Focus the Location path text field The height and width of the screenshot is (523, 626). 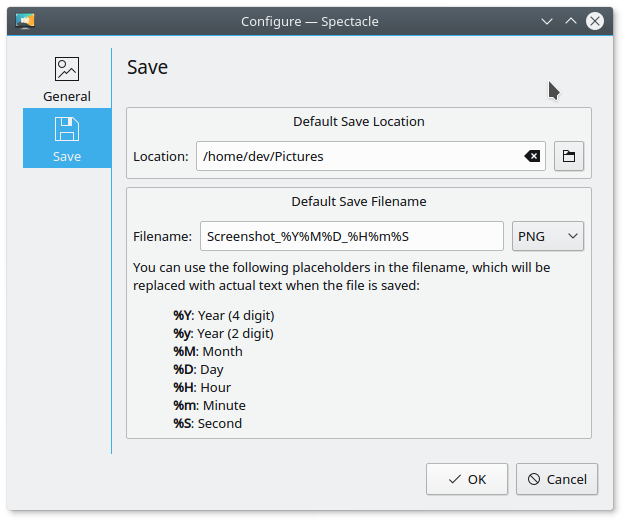360,156
